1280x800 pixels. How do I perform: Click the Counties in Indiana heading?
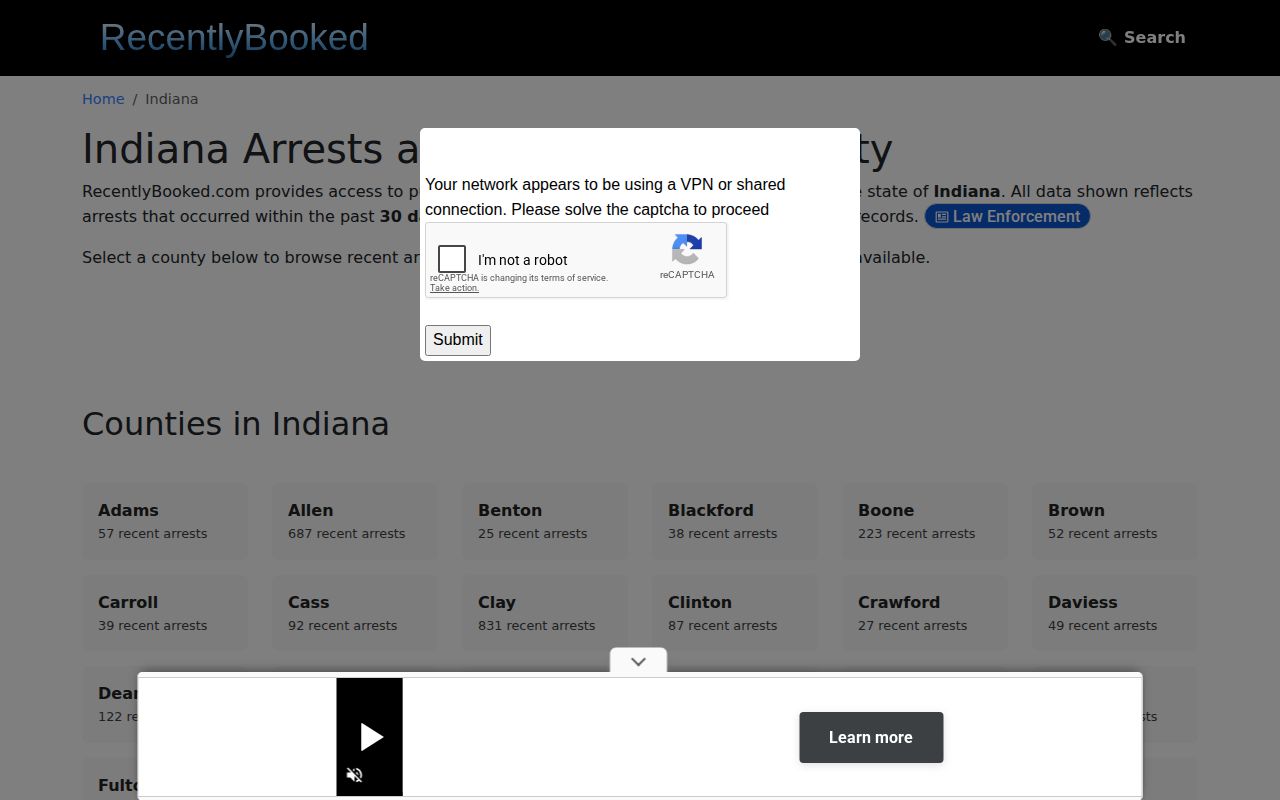(235, 424)
